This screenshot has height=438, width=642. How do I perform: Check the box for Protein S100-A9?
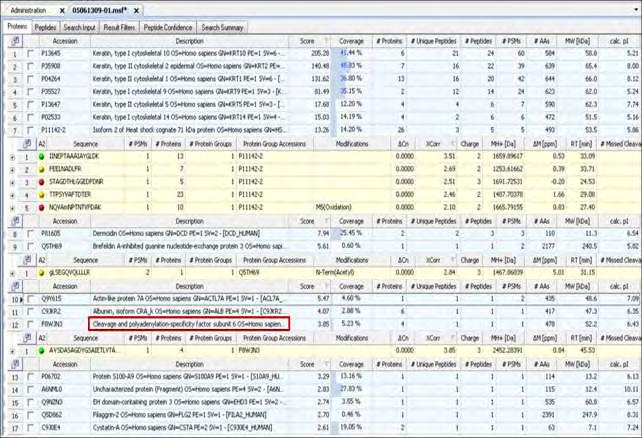tap(30, 376)
